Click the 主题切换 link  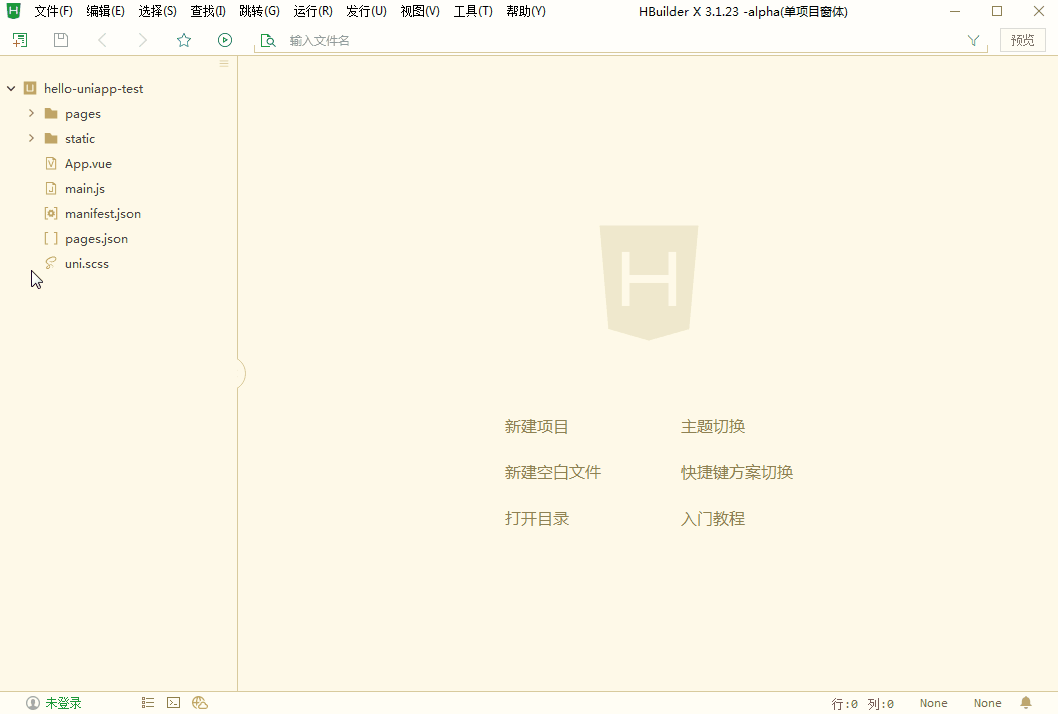point(713,427)
